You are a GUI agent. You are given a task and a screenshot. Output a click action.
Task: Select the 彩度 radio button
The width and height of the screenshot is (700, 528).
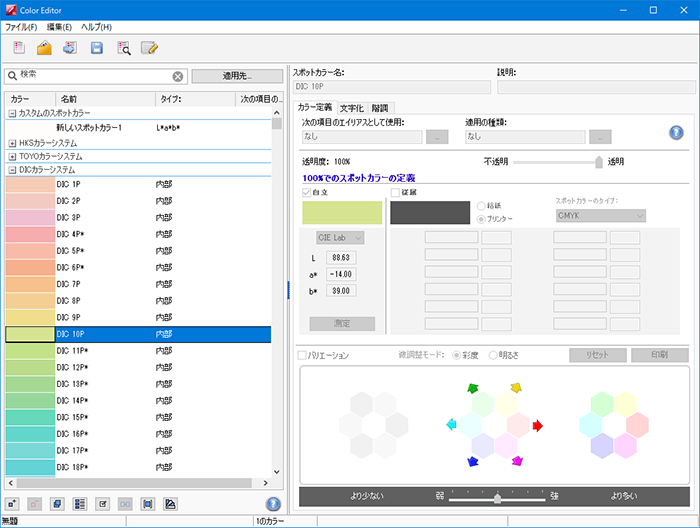pos(456,355)
